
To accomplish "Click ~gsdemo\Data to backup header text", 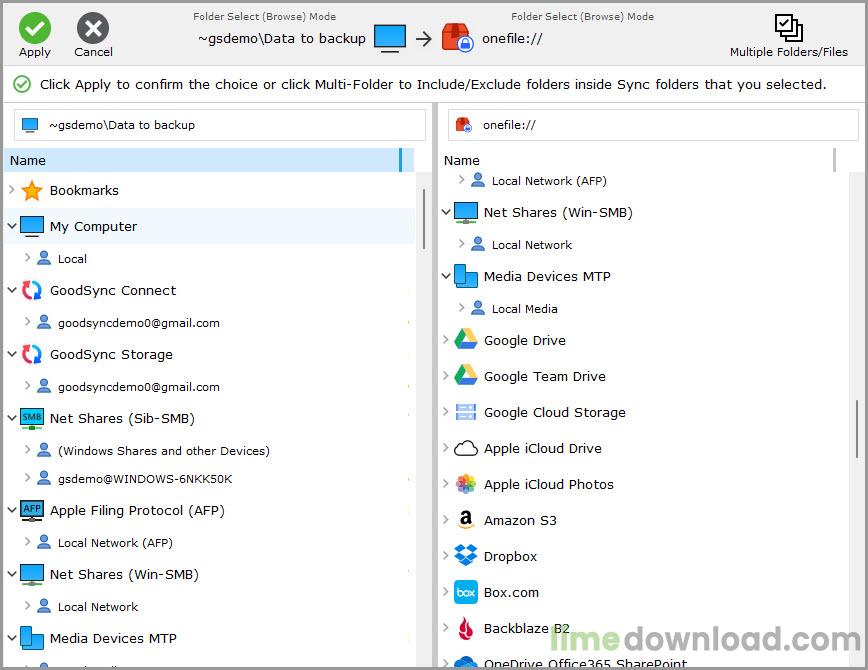I will click(x=282, y=39).
